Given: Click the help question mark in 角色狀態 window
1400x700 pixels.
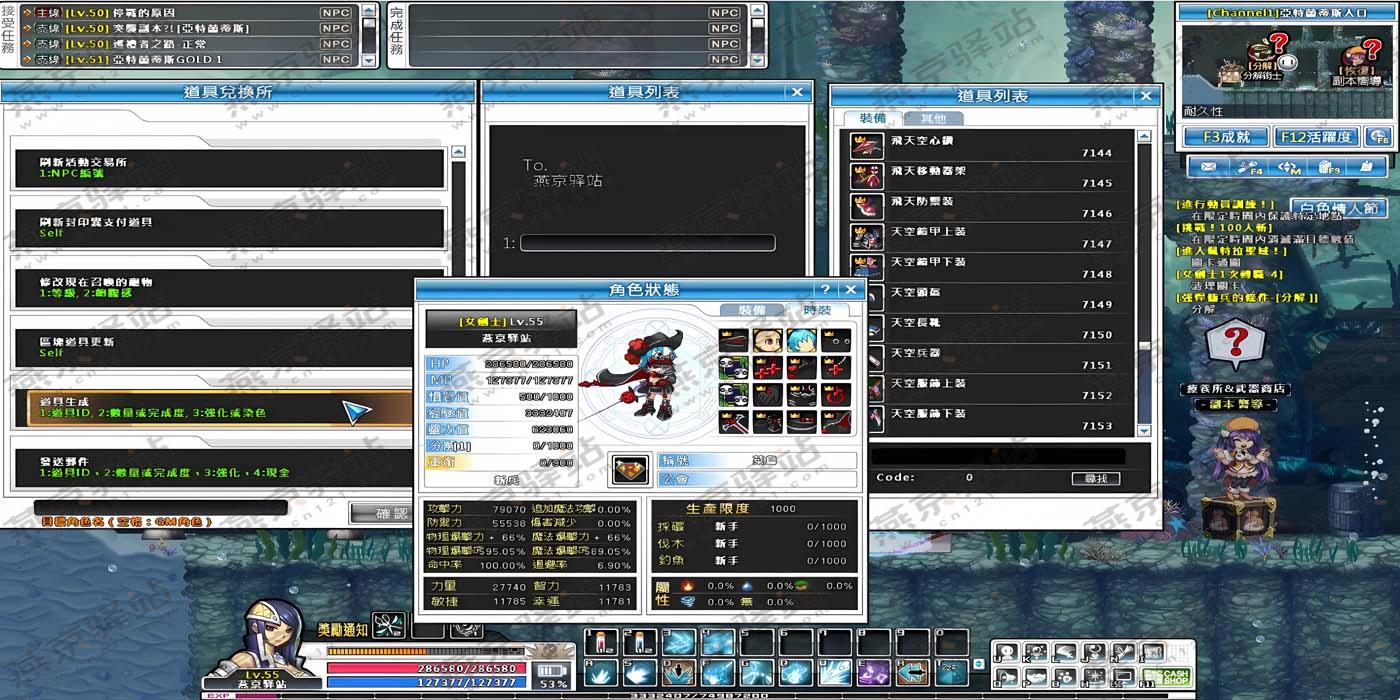Looking at the screenshot, I should pos(826,289).
